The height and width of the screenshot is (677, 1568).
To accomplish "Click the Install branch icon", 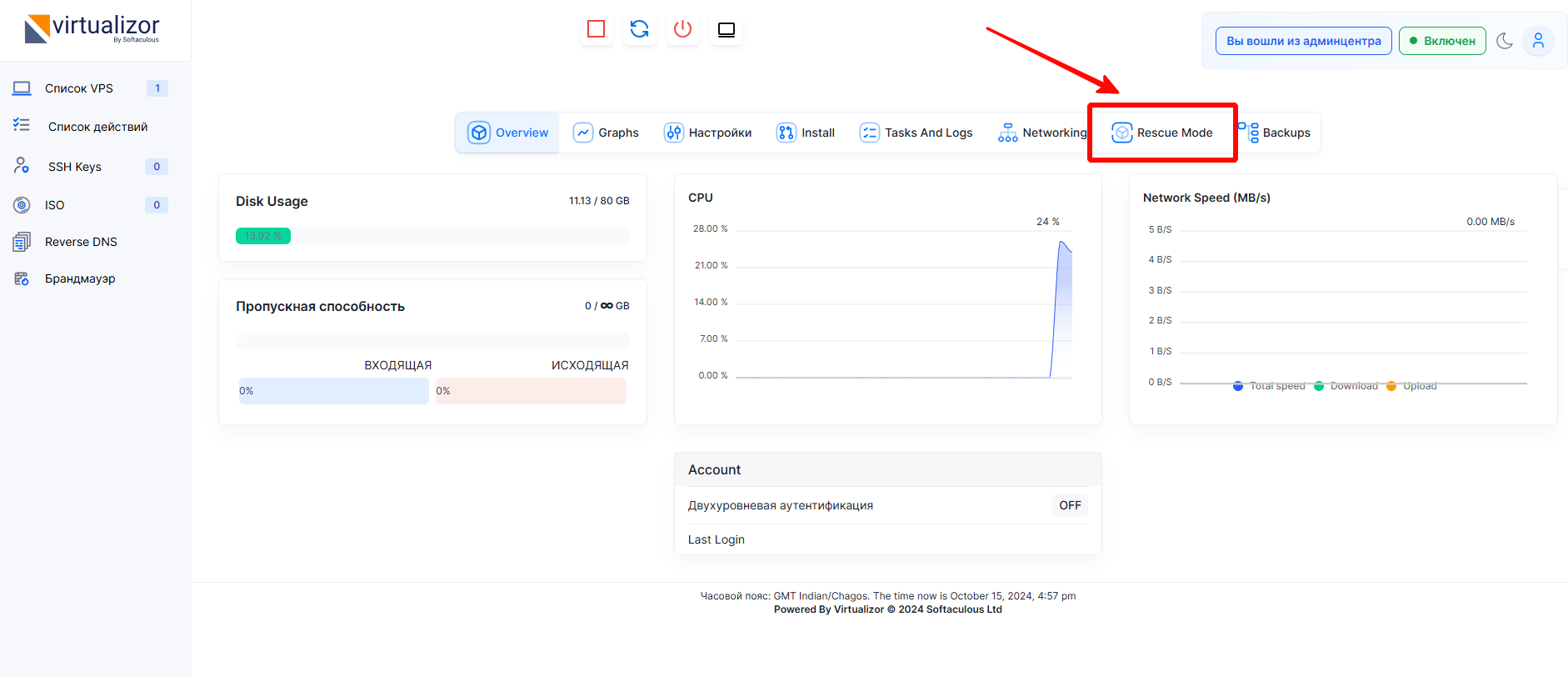I will tap(786, 133).
